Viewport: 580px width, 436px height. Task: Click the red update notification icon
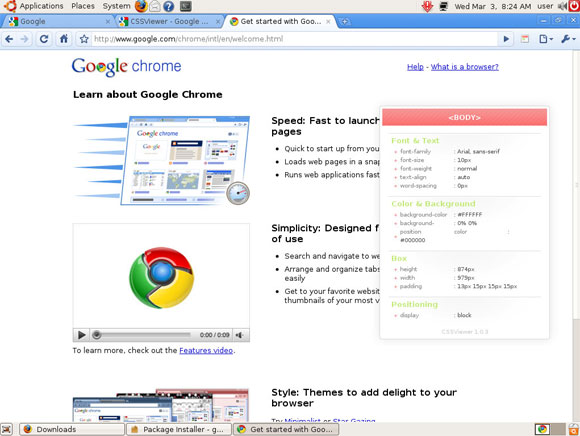(427, 6)
